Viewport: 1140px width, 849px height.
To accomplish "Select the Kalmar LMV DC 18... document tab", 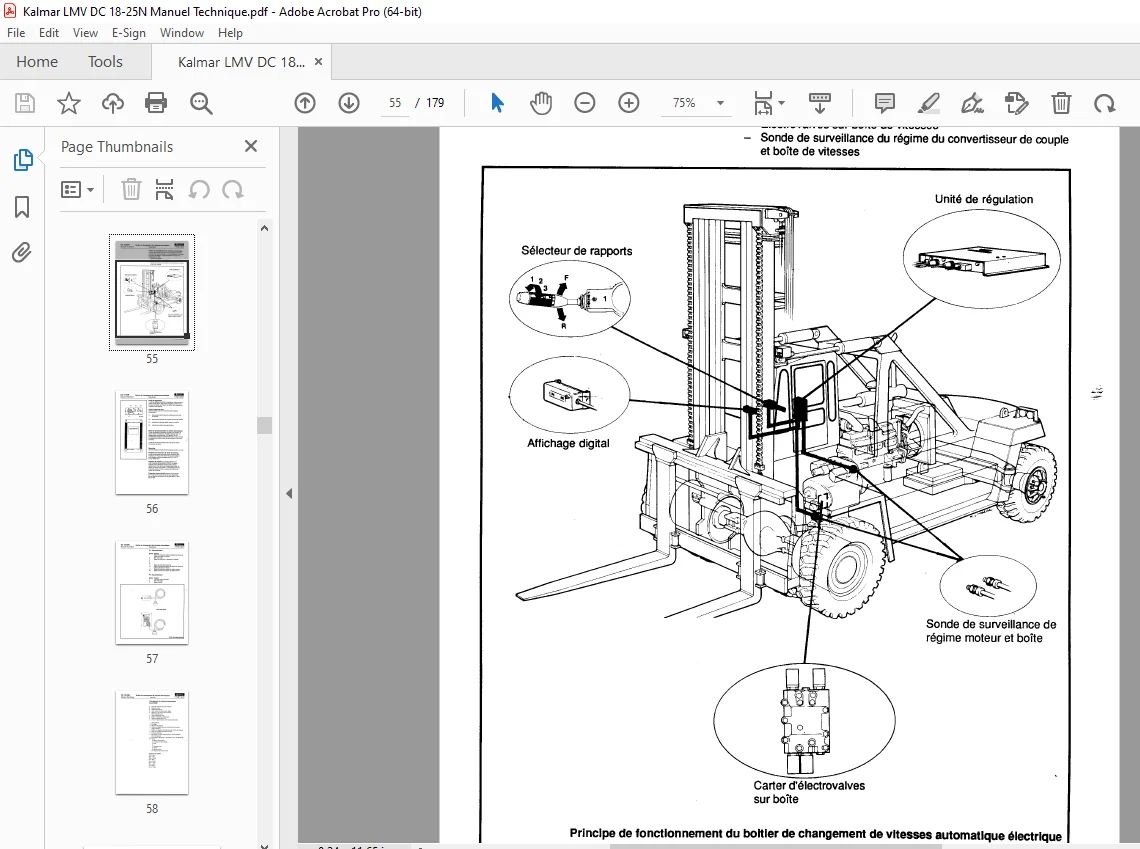I will (x=241, y=63).
